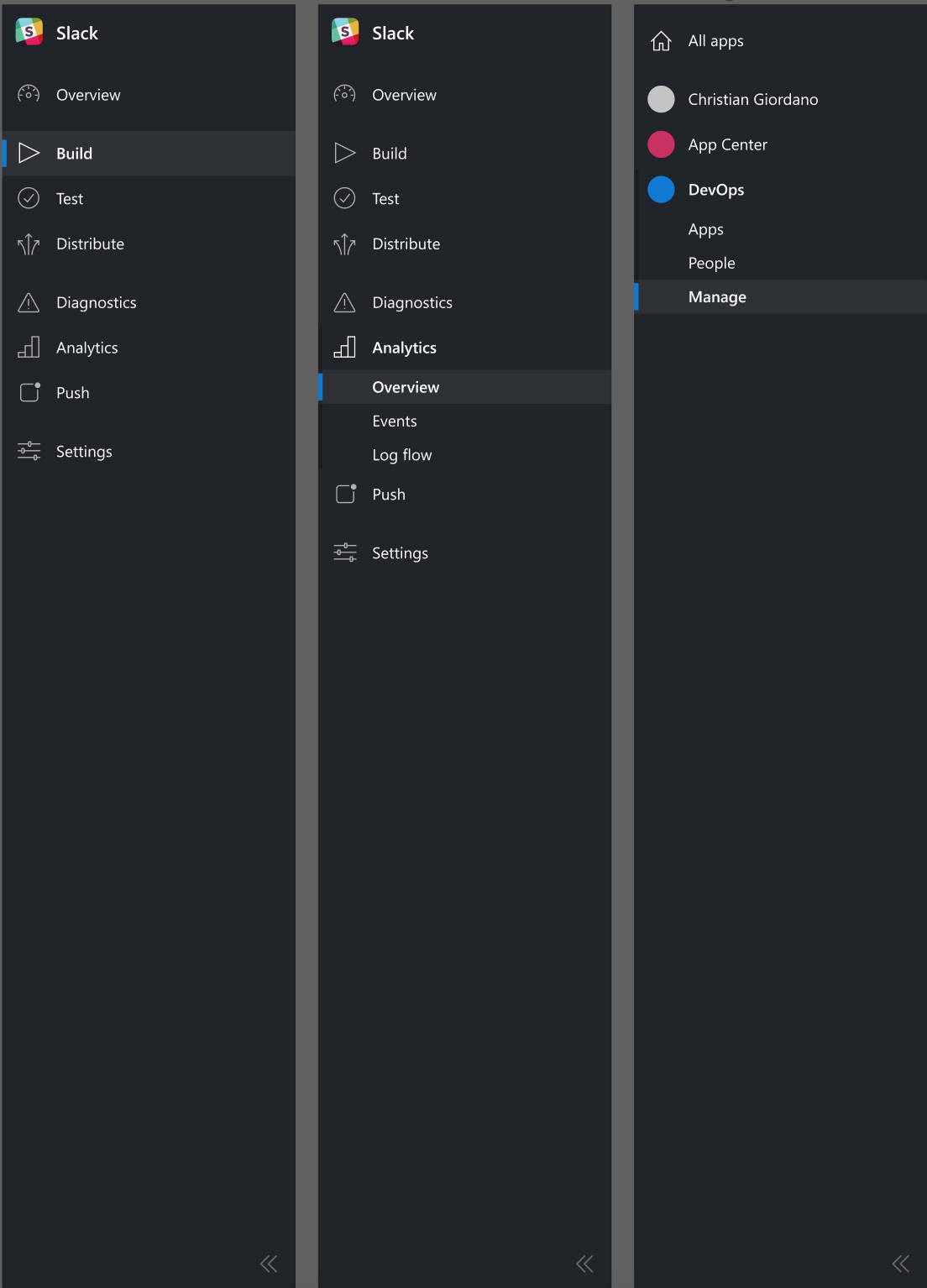This screenshot has width=927, height=1288.
Task: Select the Test checkmark icon
Action: coord(29,198)
